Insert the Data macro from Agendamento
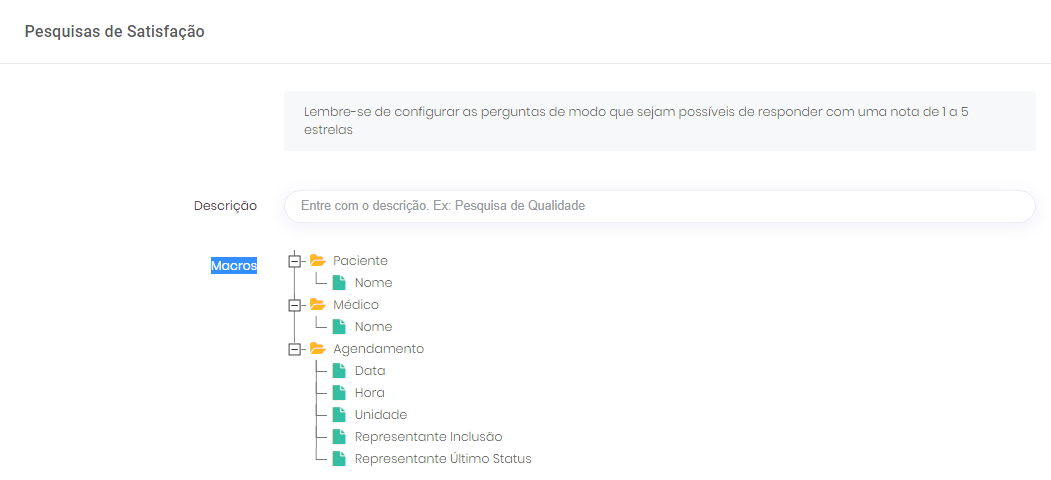The image size is (1051, 480). 370,371
